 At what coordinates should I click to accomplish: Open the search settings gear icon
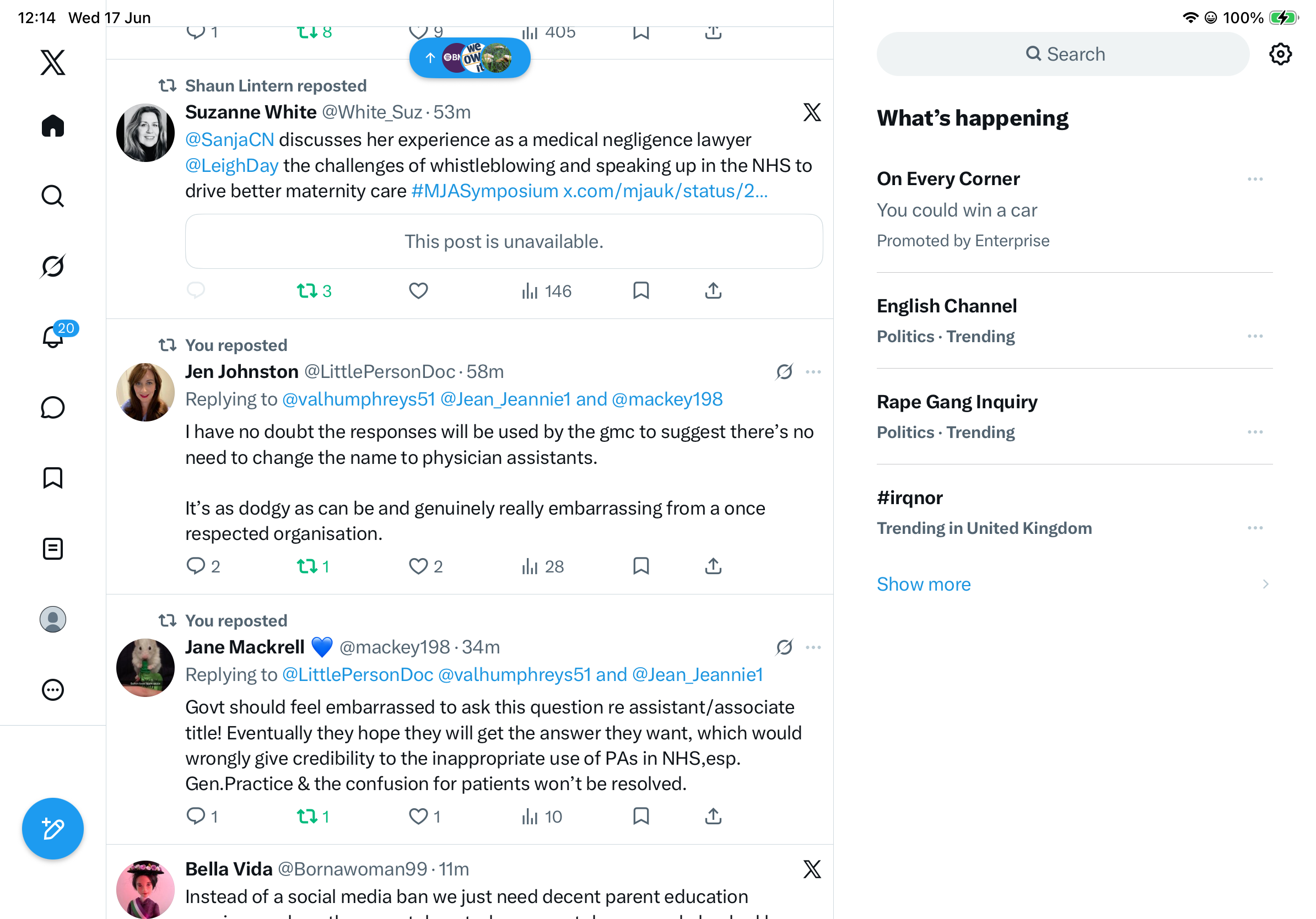click(1280, 54)
